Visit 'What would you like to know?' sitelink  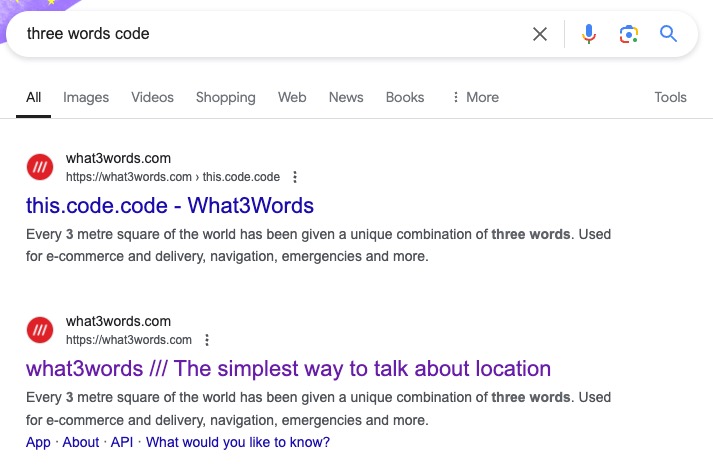pos(238,442)
